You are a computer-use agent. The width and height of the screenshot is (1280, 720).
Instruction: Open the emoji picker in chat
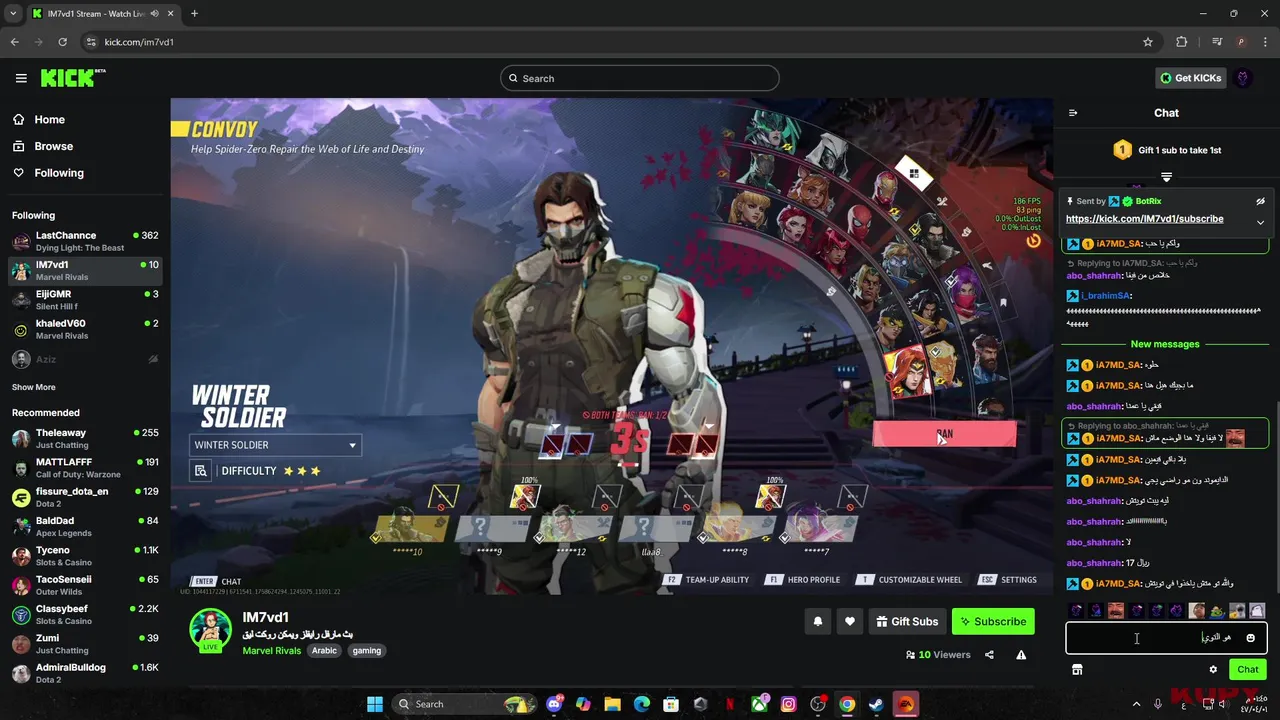pyautogui.click(x=1250, y=638)
